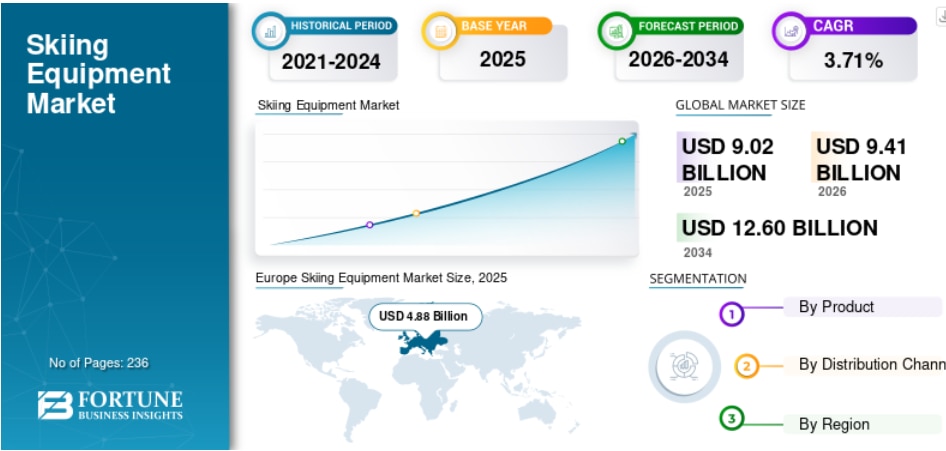This screenshot has width=946, height=451.
Task: Select the number 2 segmentation circle
Action: pos(746,366)
